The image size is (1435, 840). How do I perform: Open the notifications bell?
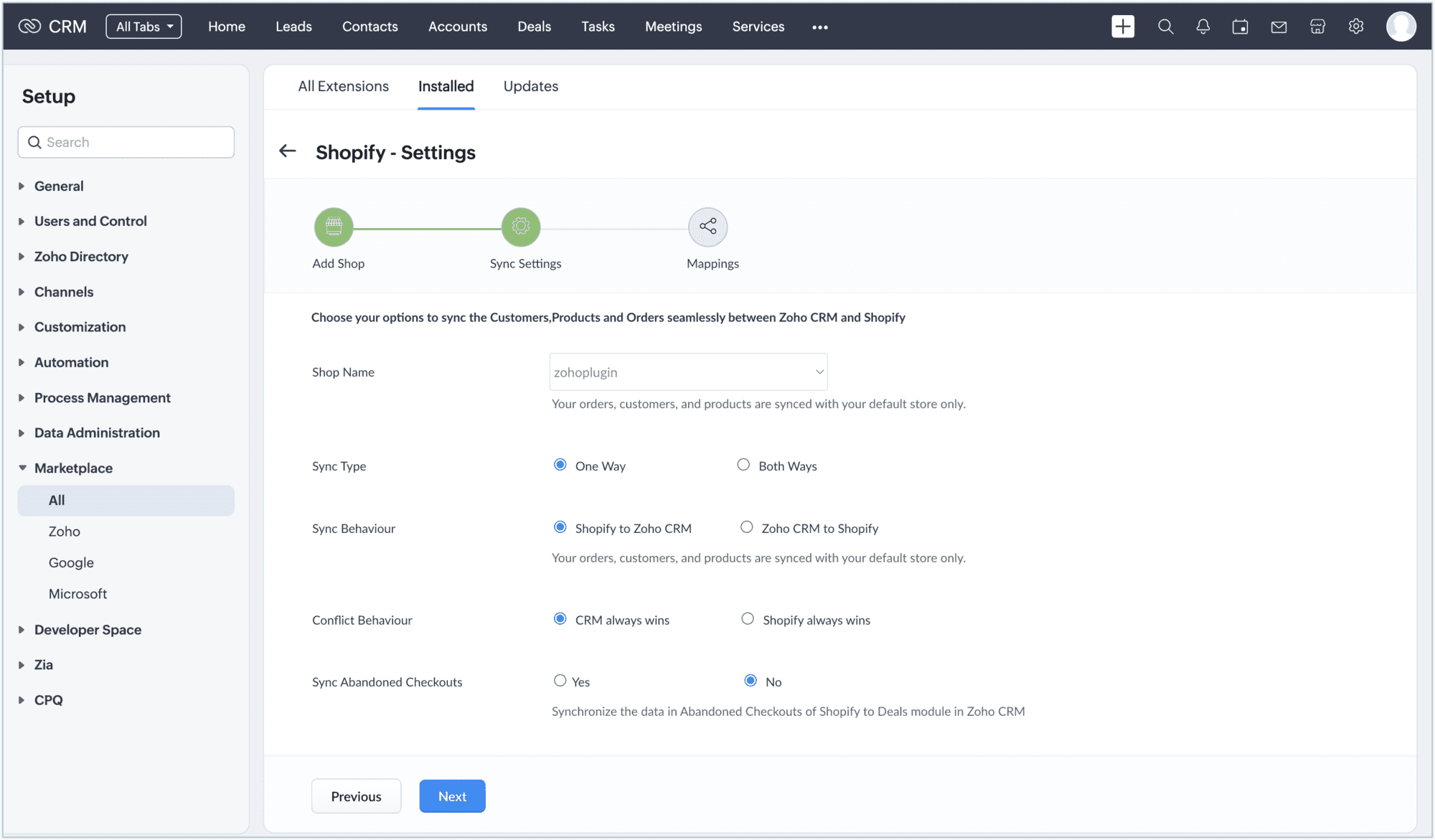coord(1203,27)
